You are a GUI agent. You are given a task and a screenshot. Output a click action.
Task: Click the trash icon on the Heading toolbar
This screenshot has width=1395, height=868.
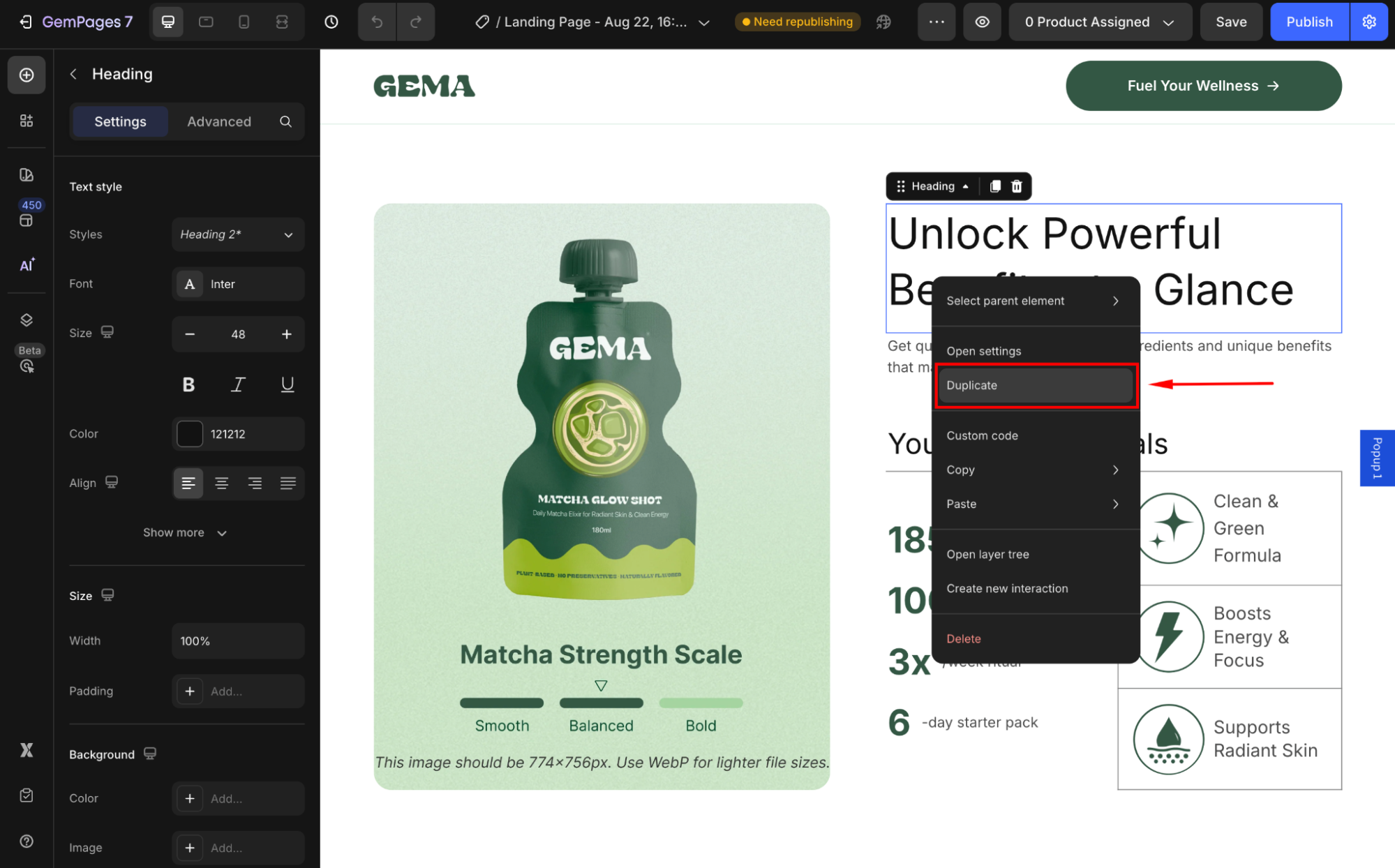point(1017,186)
